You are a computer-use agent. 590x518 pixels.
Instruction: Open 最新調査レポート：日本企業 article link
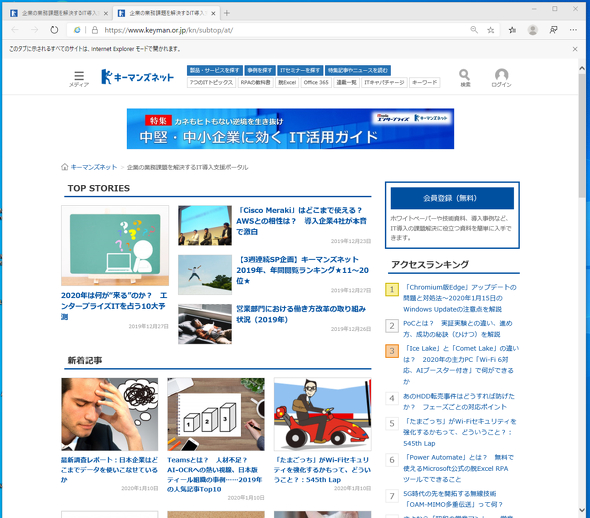tap(109, 469)
